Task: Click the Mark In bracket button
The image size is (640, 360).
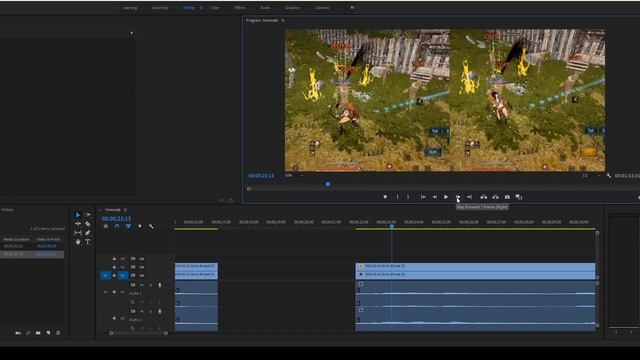Action: pos(397,197)
